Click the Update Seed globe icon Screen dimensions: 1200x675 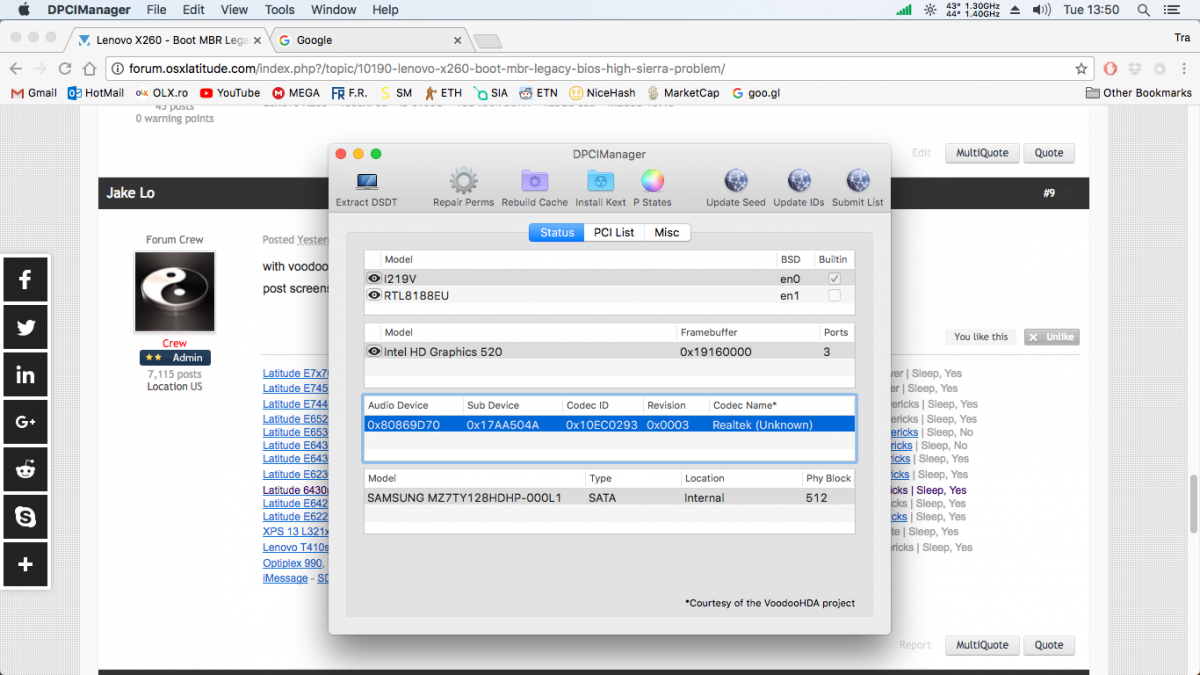click(x=735, y=183)
